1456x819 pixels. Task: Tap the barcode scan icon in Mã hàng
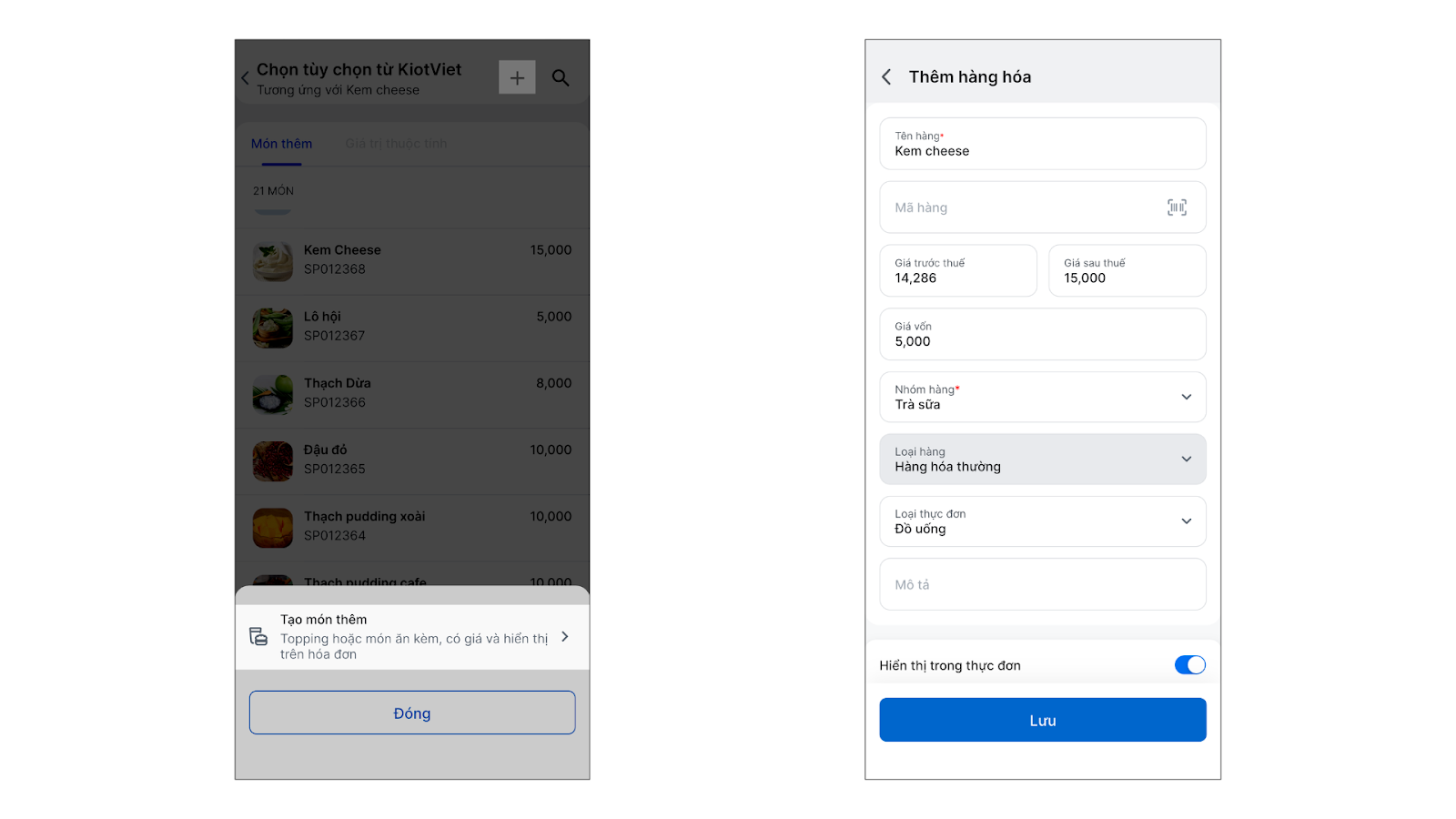(1177, 207)
